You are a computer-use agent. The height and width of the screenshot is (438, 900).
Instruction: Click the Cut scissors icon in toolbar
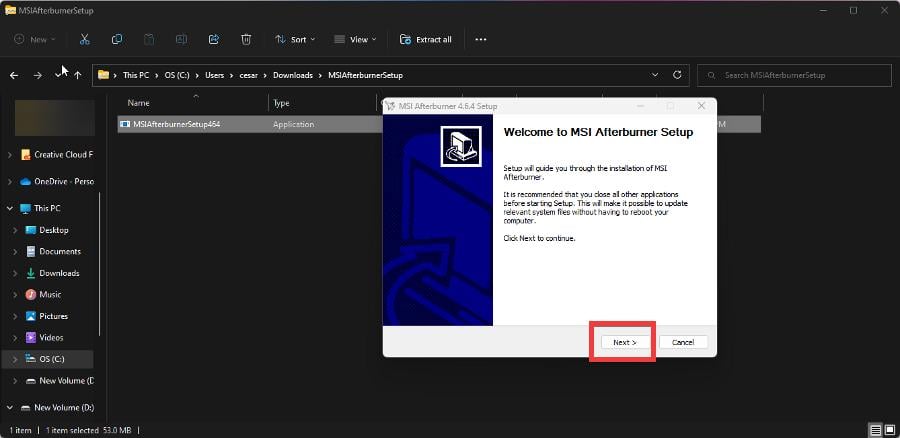[84, 40]
